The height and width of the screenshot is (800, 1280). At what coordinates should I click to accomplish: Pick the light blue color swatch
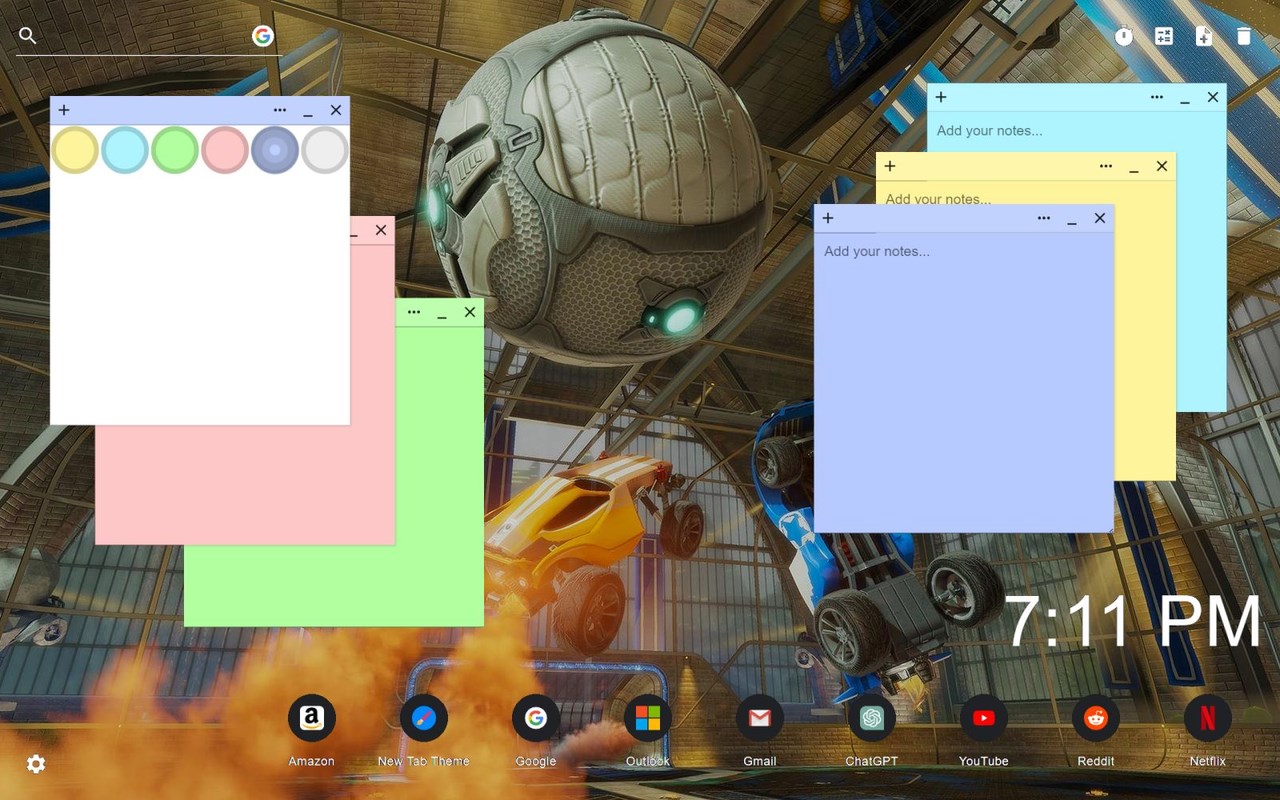(x=125, y=150)
